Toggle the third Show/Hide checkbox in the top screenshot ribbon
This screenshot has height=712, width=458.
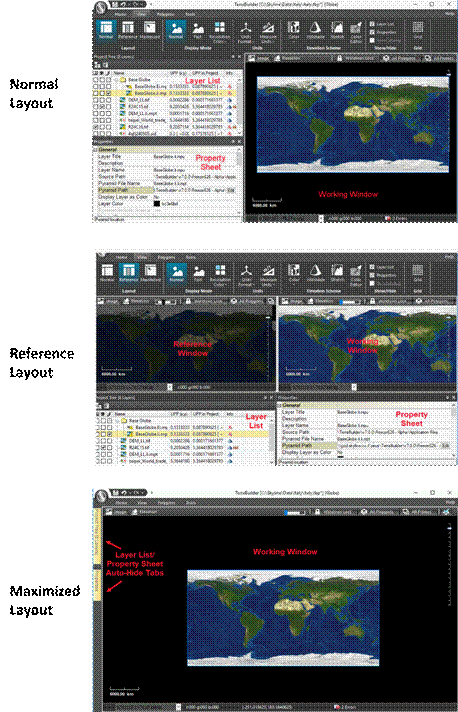click(x=372, y=40)
